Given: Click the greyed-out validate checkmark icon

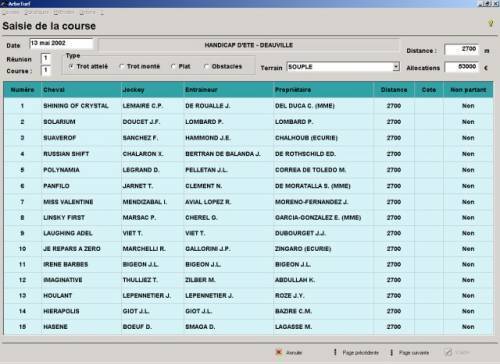Looking at the screenshot, I should (449, 352).
